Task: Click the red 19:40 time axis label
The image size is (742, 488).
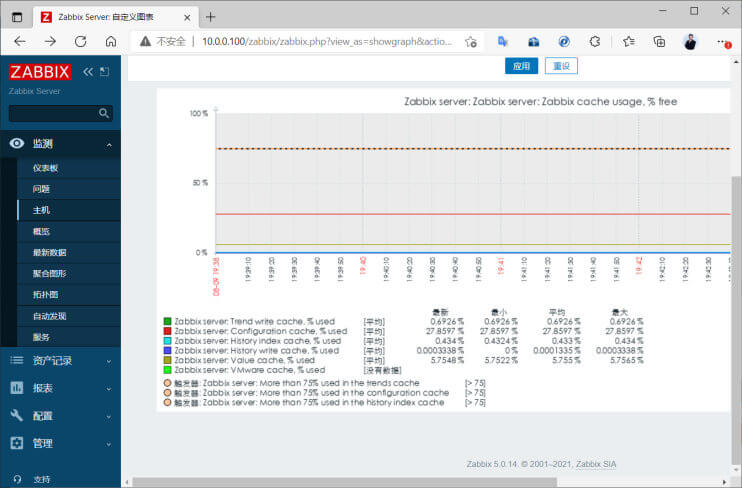Action: click(x=363, y=266)
